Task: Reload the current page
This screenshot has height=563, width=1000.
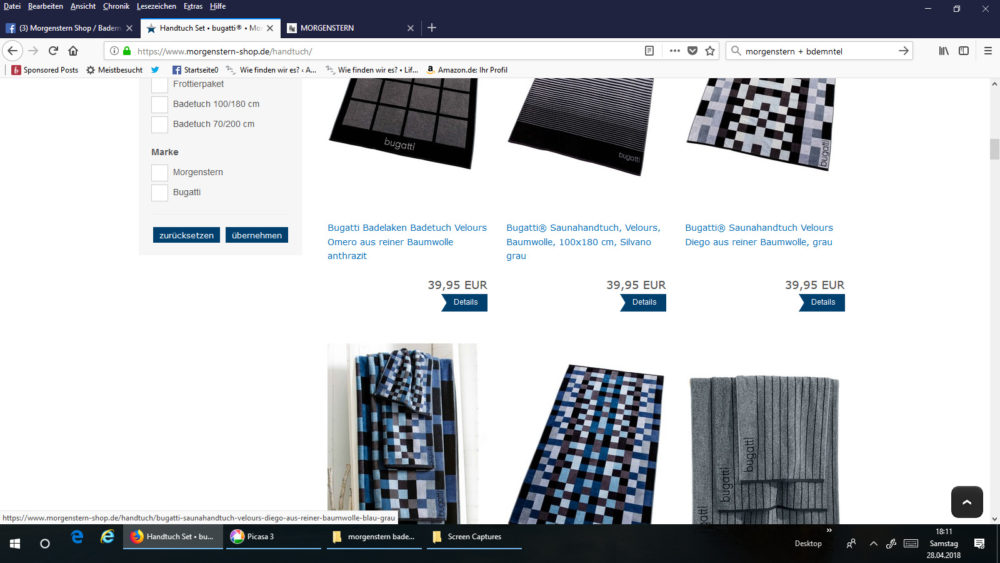Action: (54, 51)
